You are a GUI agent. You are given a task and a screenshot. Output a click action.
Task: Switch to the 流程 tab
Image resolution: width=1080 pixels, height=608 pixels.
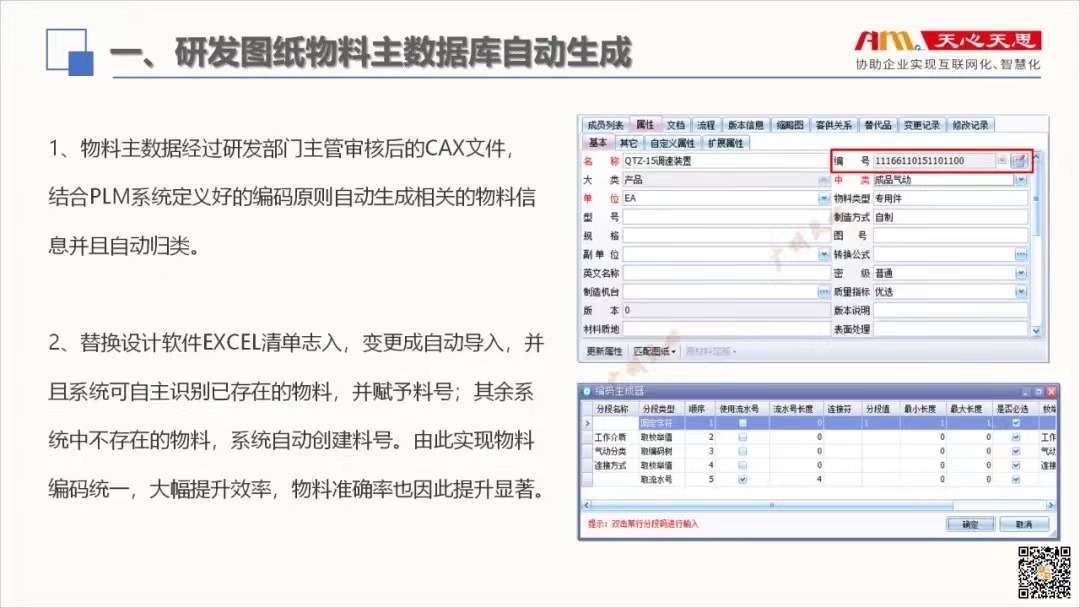coord(706,125)
